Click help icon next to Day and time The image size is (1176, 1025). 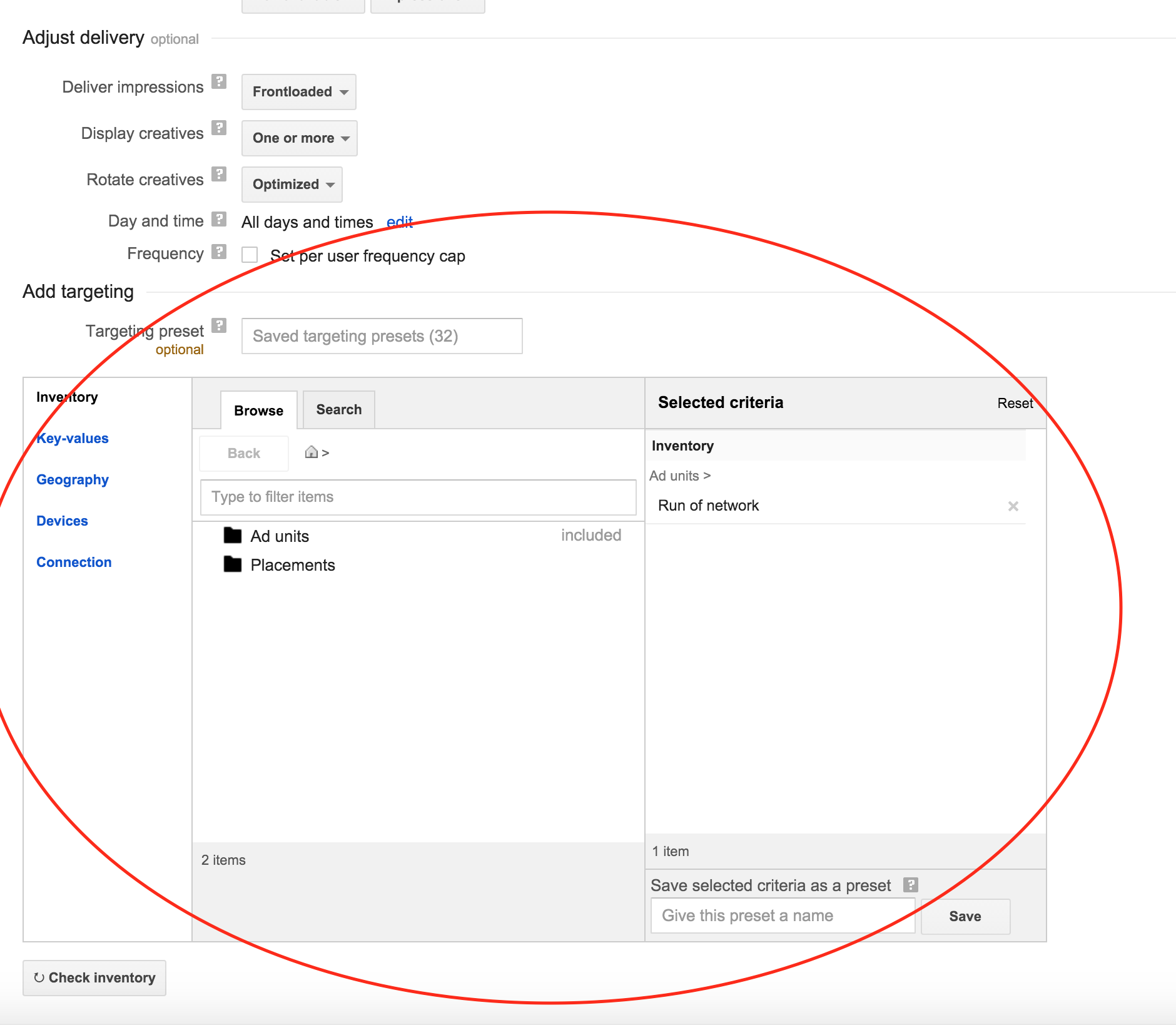[x=218, y=220]
